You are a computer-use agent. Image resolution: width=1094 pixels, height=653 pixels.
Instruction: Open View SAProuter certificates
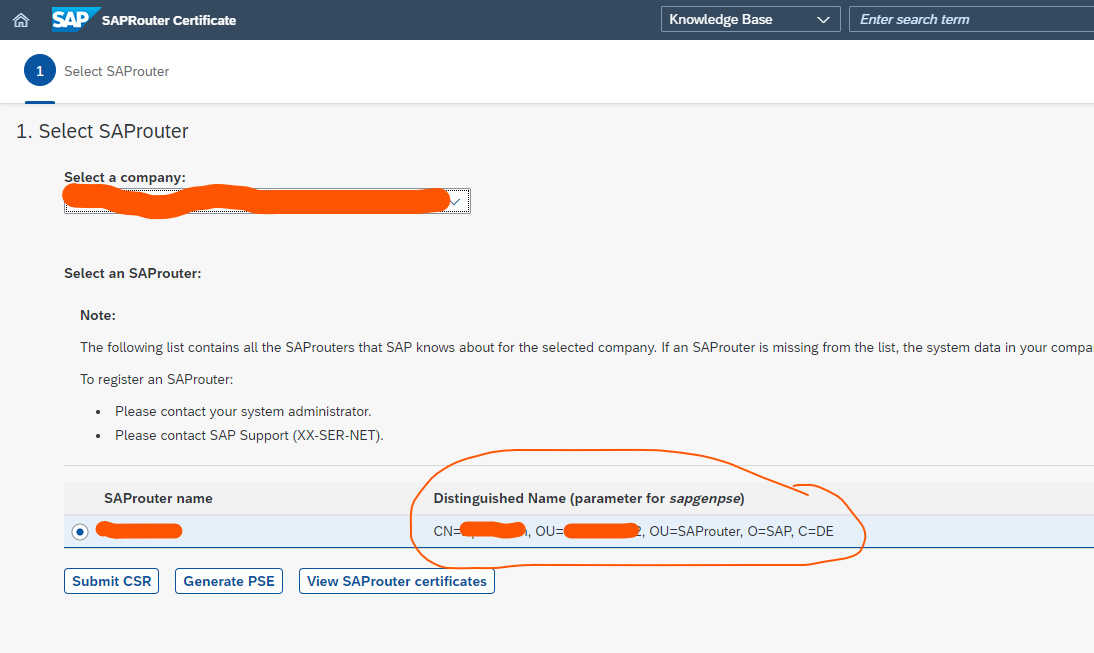(x=397, y=581)
